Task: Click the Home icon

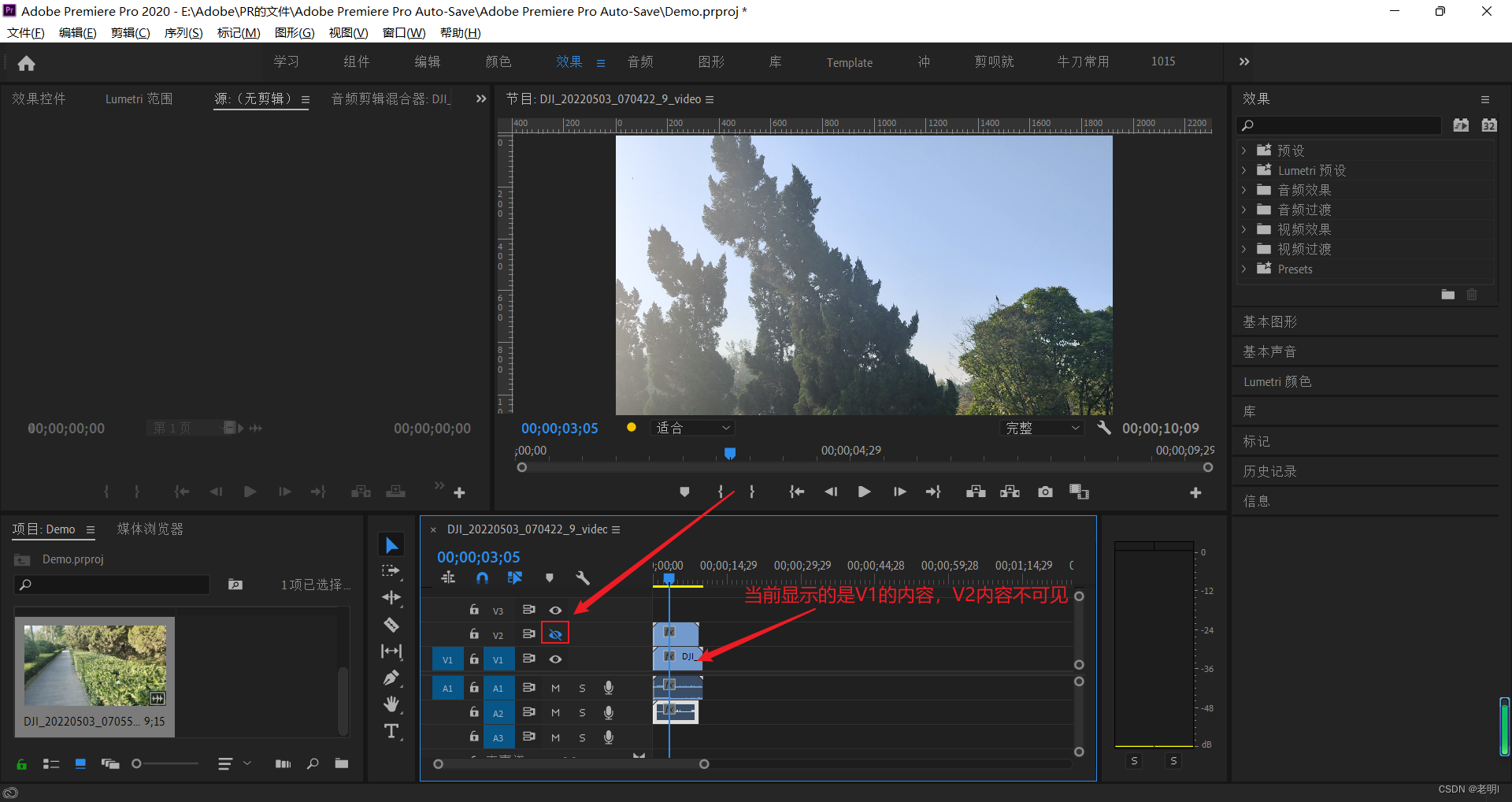Action: click(26, 63)
